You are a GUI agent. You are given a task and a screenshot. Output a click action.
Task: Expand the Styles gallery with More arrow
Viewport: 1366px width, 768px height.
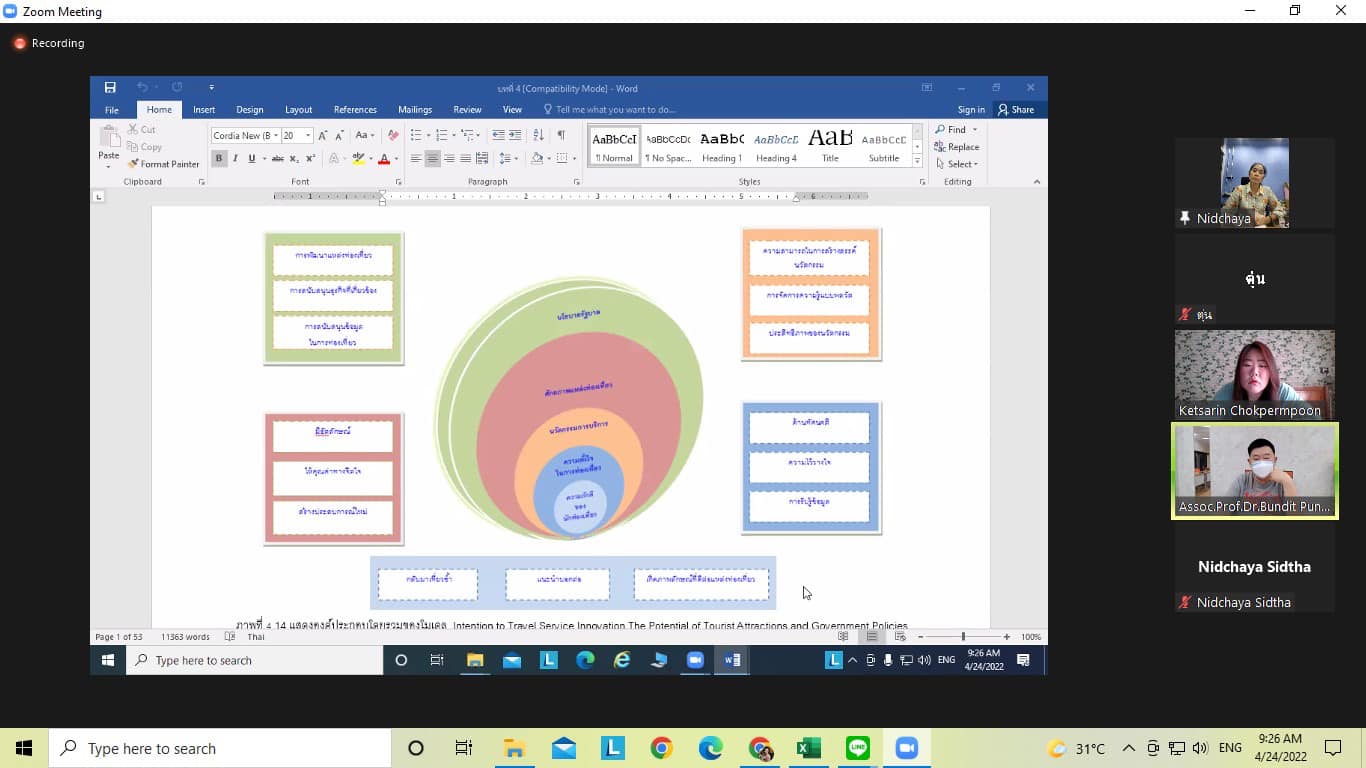(918, 160)
